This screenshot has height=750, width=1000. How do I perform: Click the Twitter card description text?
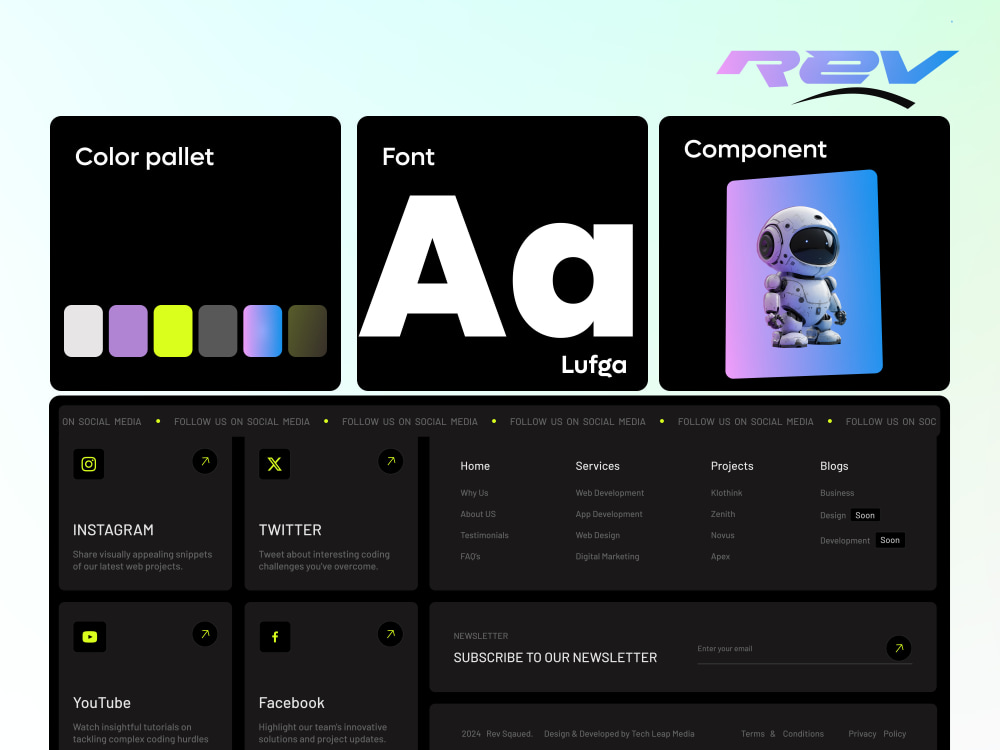tap(324, 561)
